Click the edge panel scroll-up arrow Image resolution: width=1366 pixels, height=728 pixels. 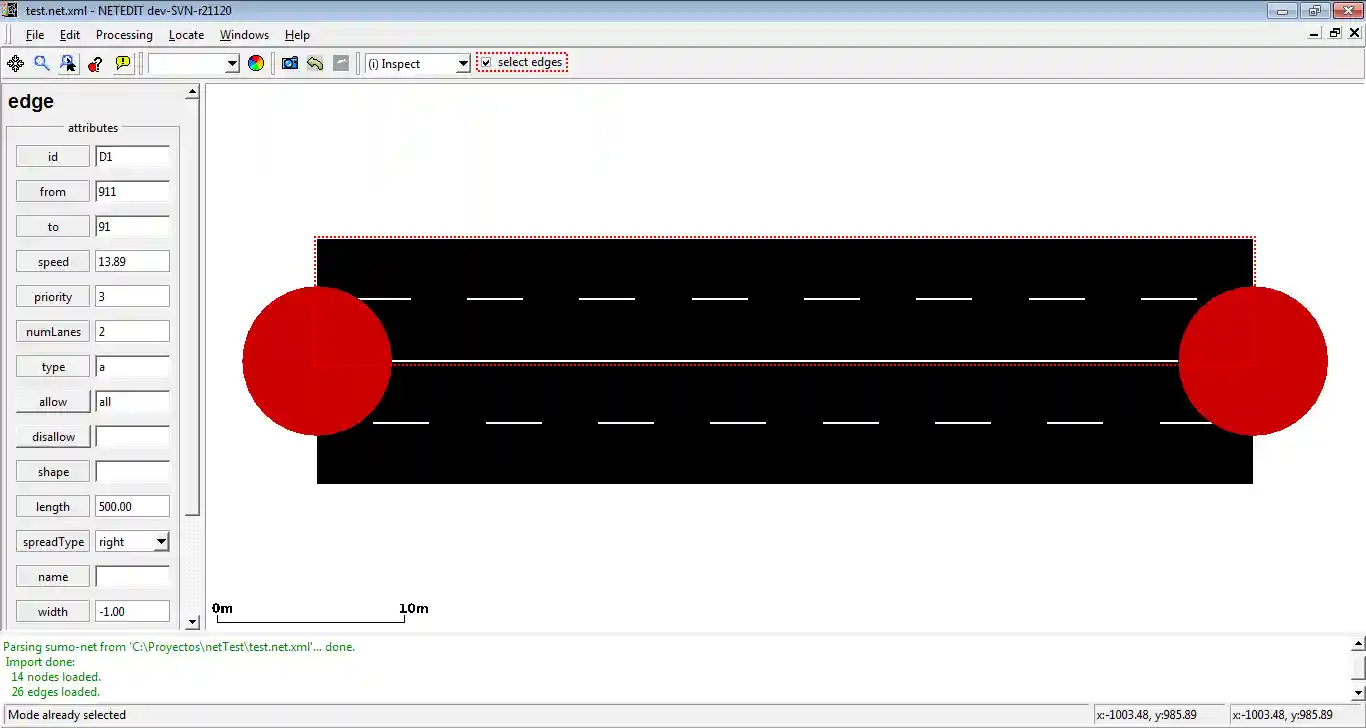(193, 93)
